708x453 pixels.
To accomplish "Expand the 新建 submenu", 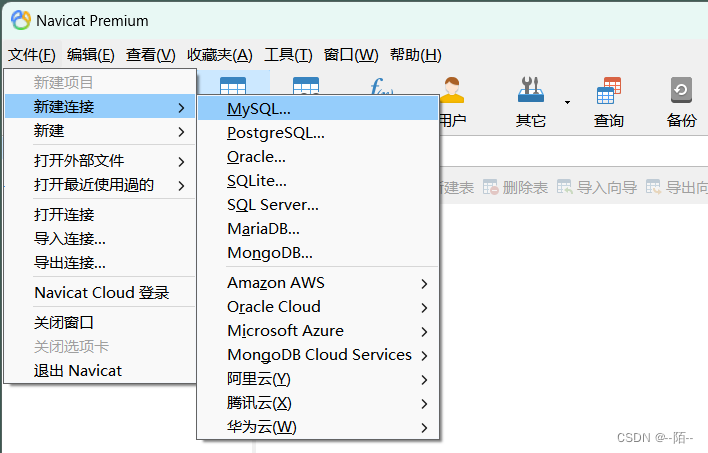I will click(100, 131).
